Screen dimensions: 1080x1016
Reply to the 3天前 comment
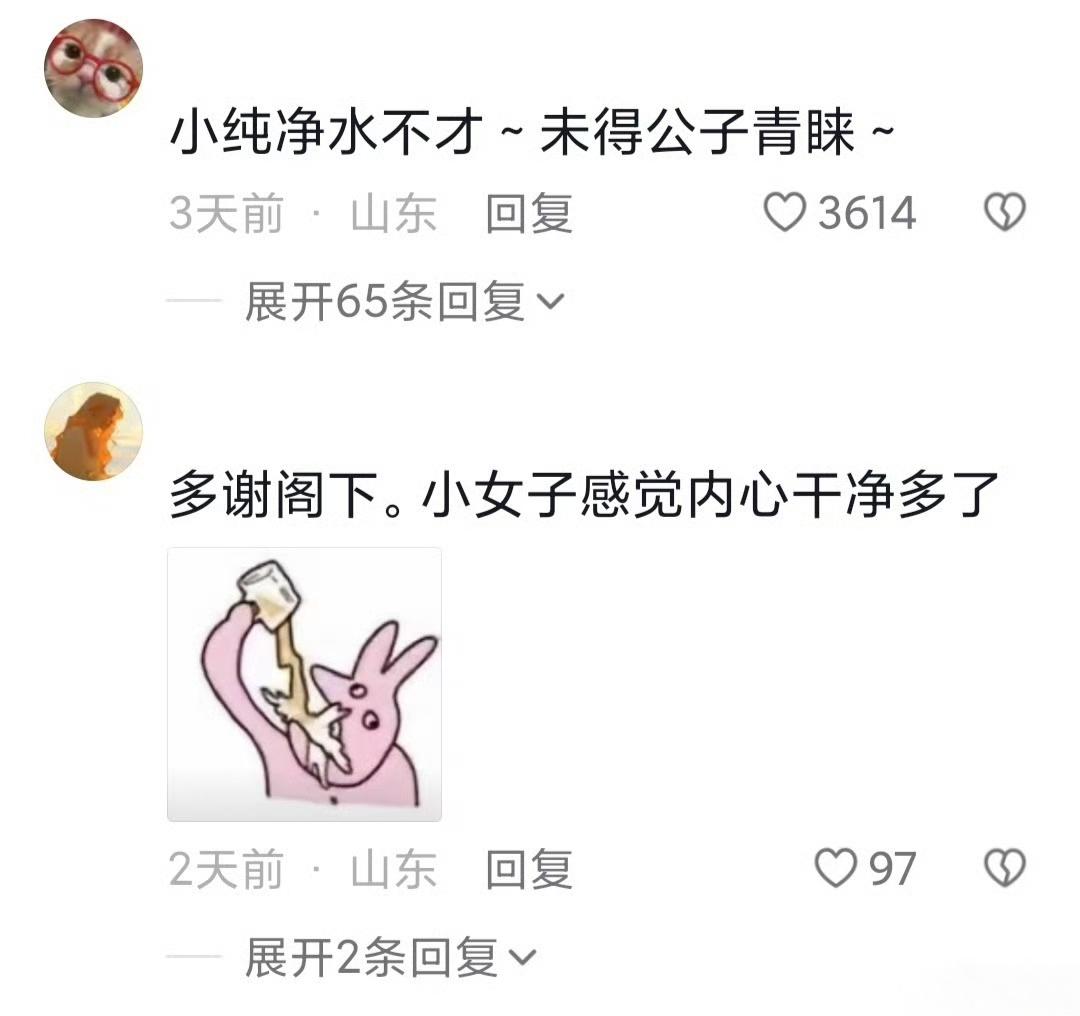click(x=529, y=214)
